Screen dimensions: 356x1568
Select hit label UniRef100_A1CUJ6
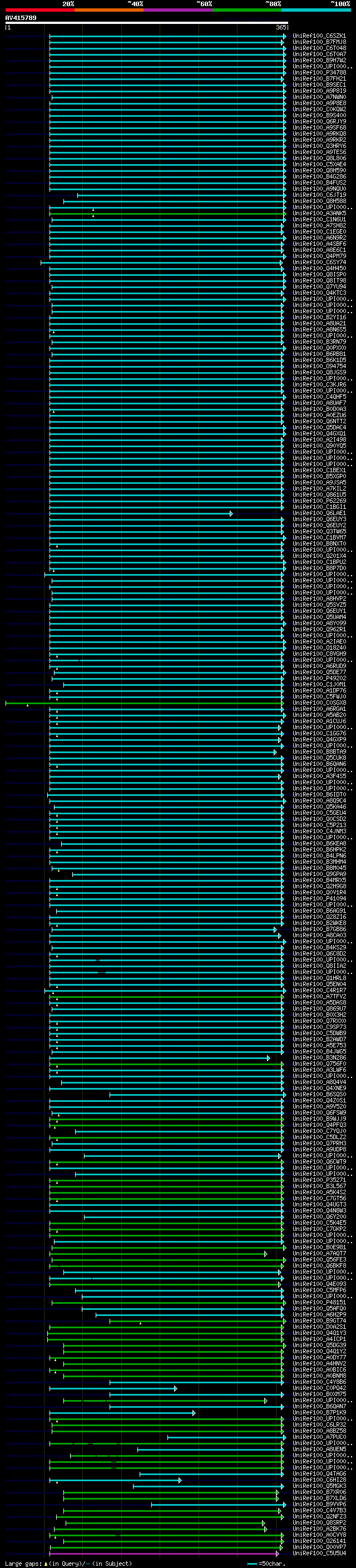[x=319, y=721]
